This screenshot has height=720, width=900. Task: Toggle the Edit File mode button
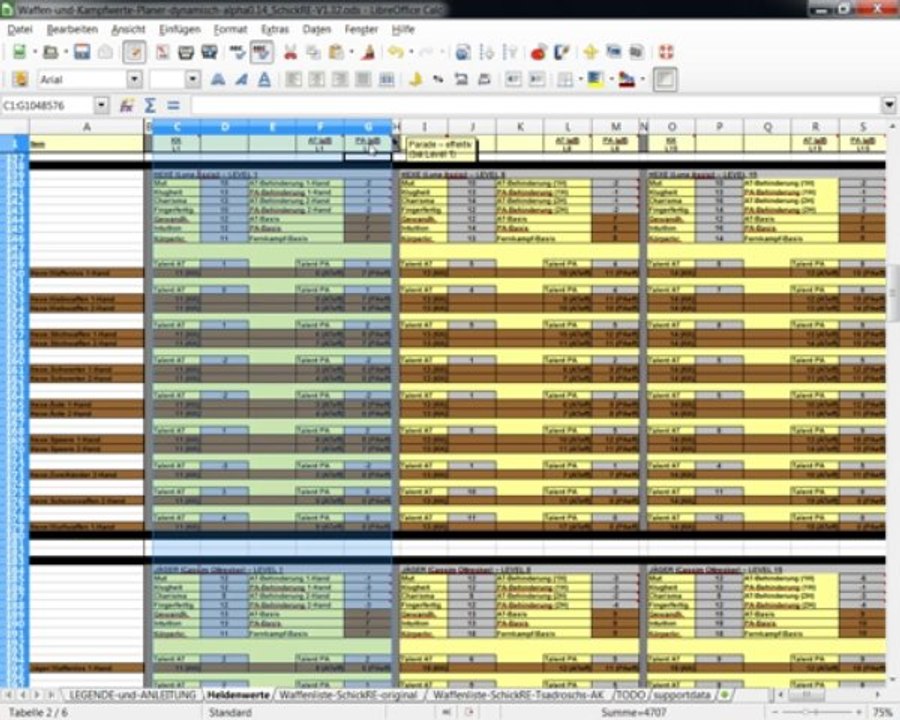[x=134, y=52]
